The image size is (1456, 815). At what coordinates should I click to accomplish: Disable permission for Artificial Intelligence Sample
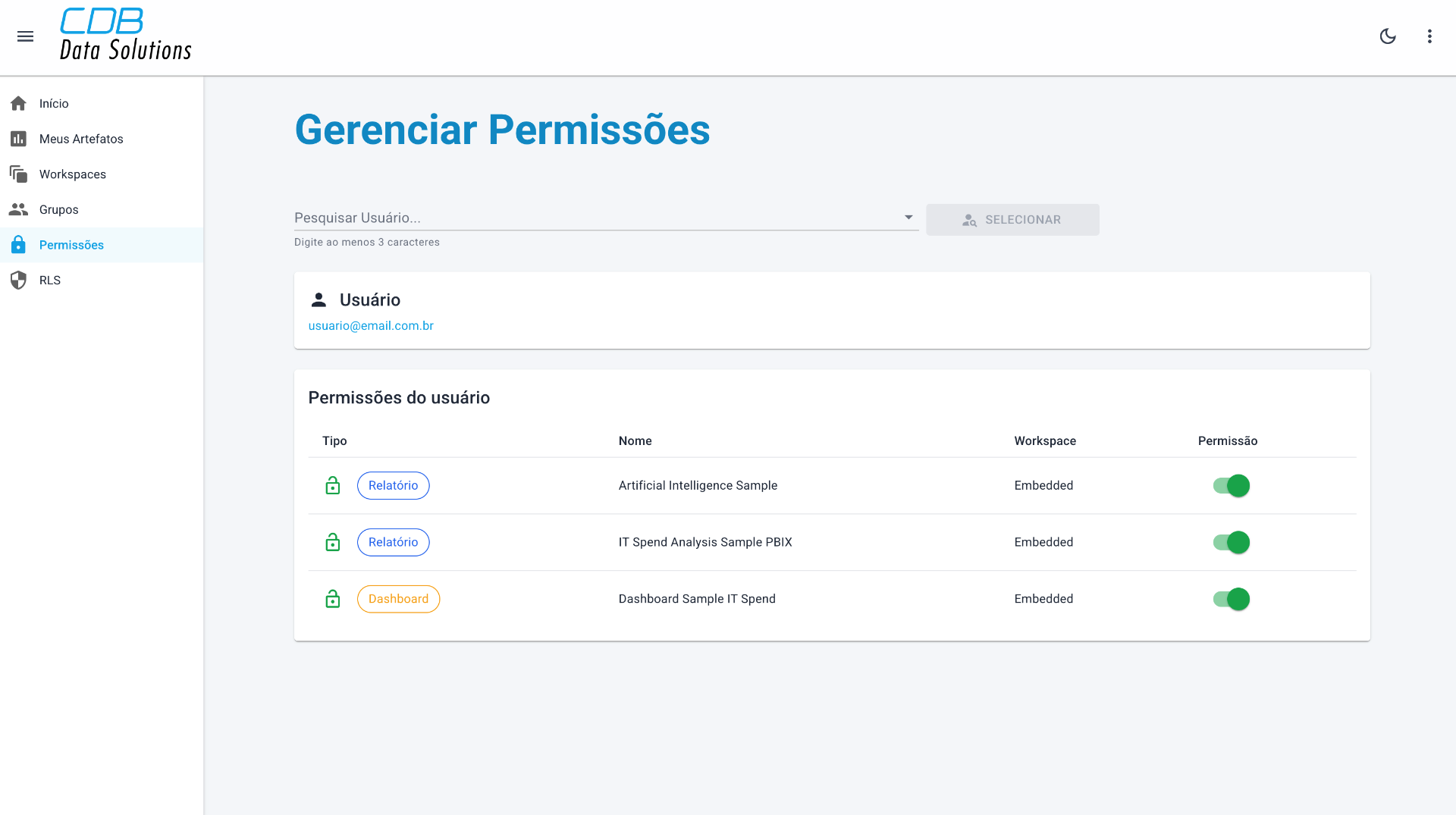tap(1231, 486)
